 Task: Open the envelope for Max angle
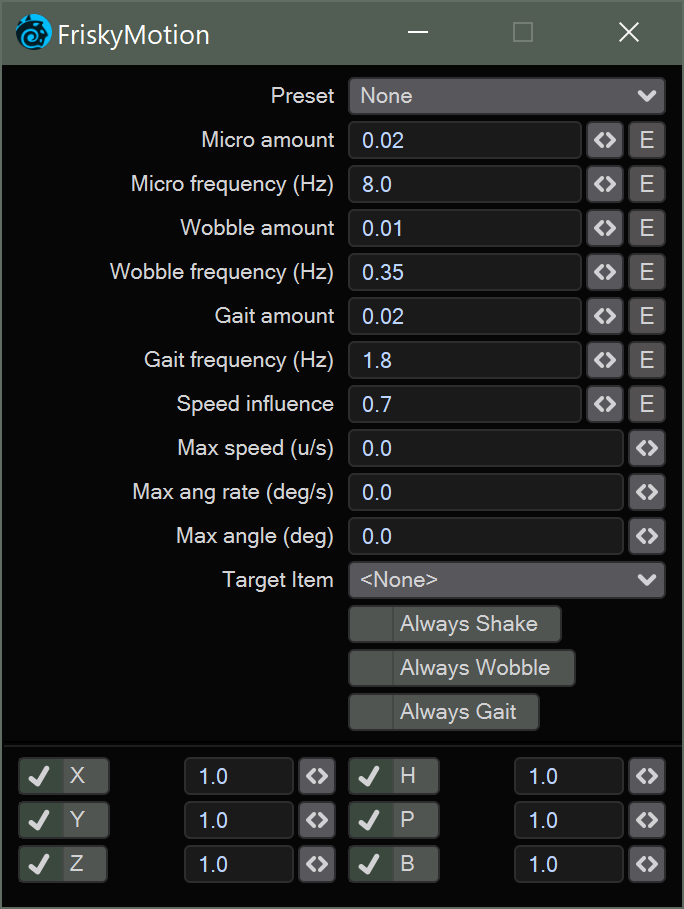(646, 536)
